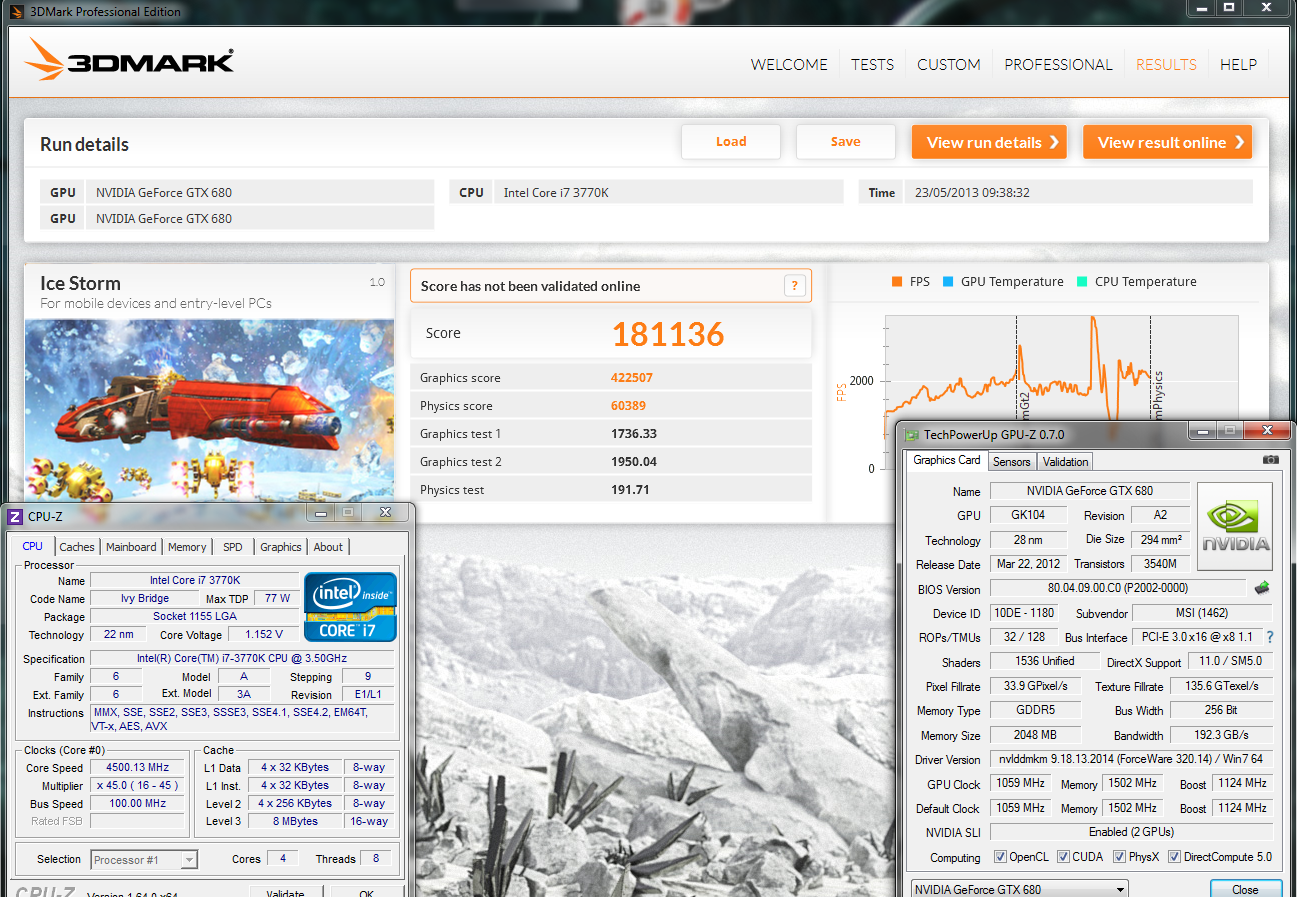Click the GPU-Z screenshot camera icon
This screenshot has width=1297, height=897.
[x=1270, y=460]
